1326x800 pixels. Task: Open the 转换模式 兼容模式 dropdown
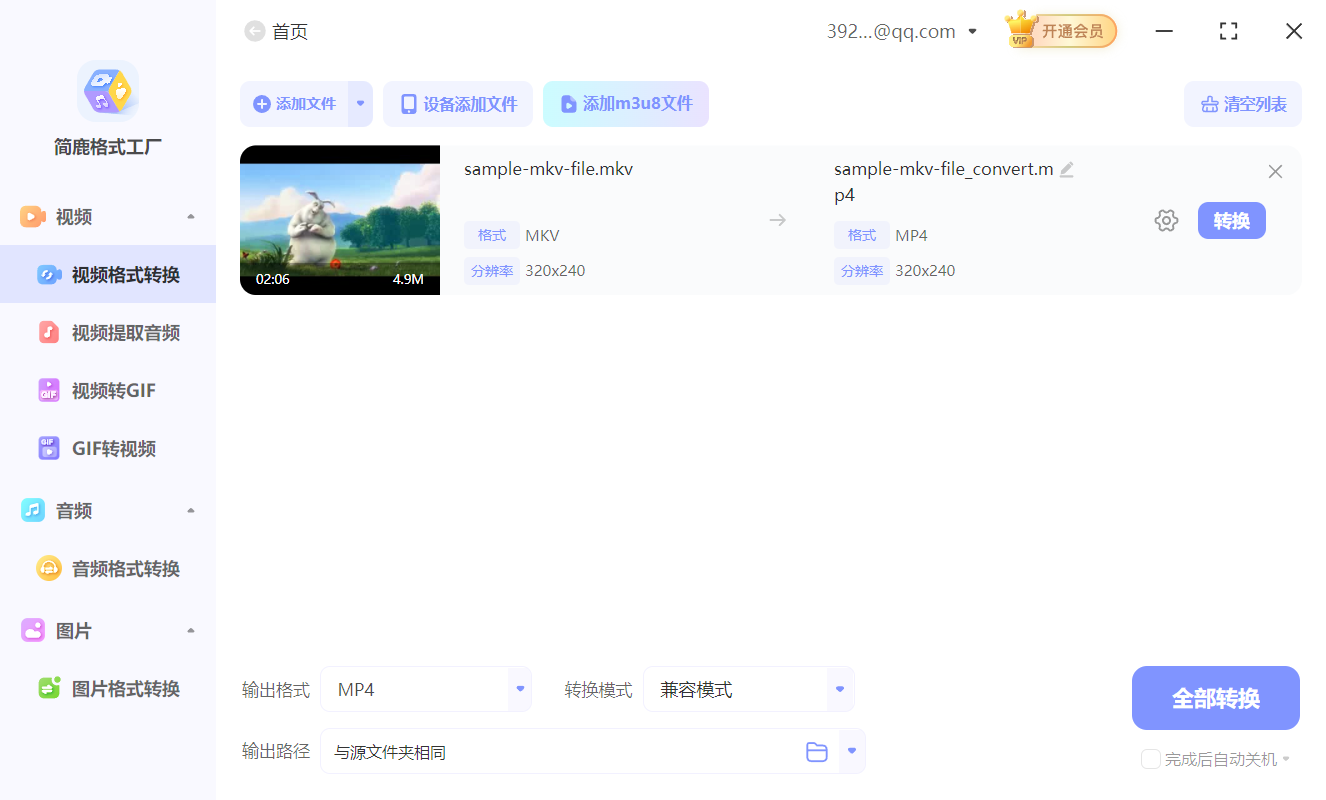pos(839,689)
